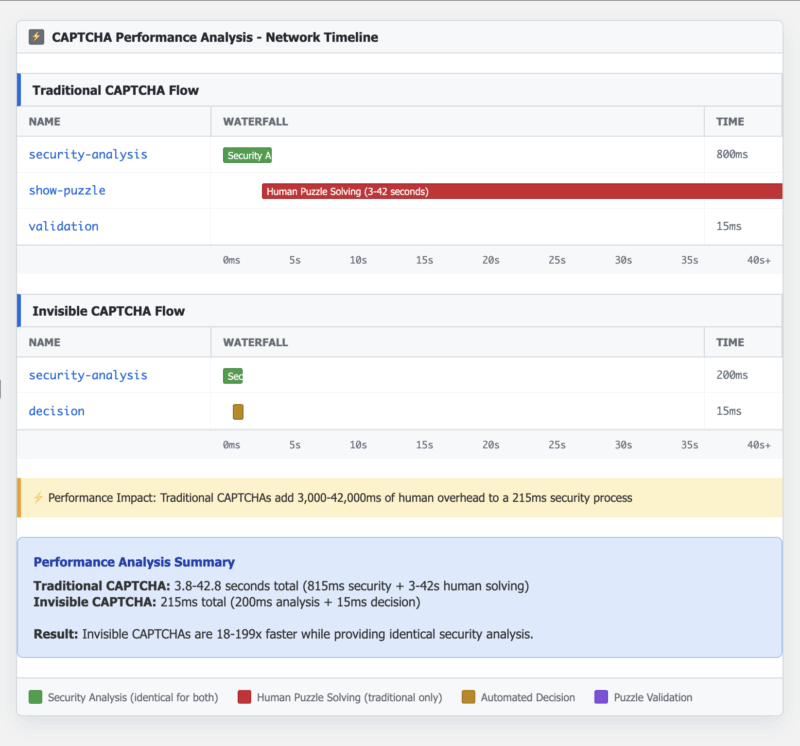Click TIME column header in Traditional flow table
The image size is (800, 746).
tap(730, 121)
